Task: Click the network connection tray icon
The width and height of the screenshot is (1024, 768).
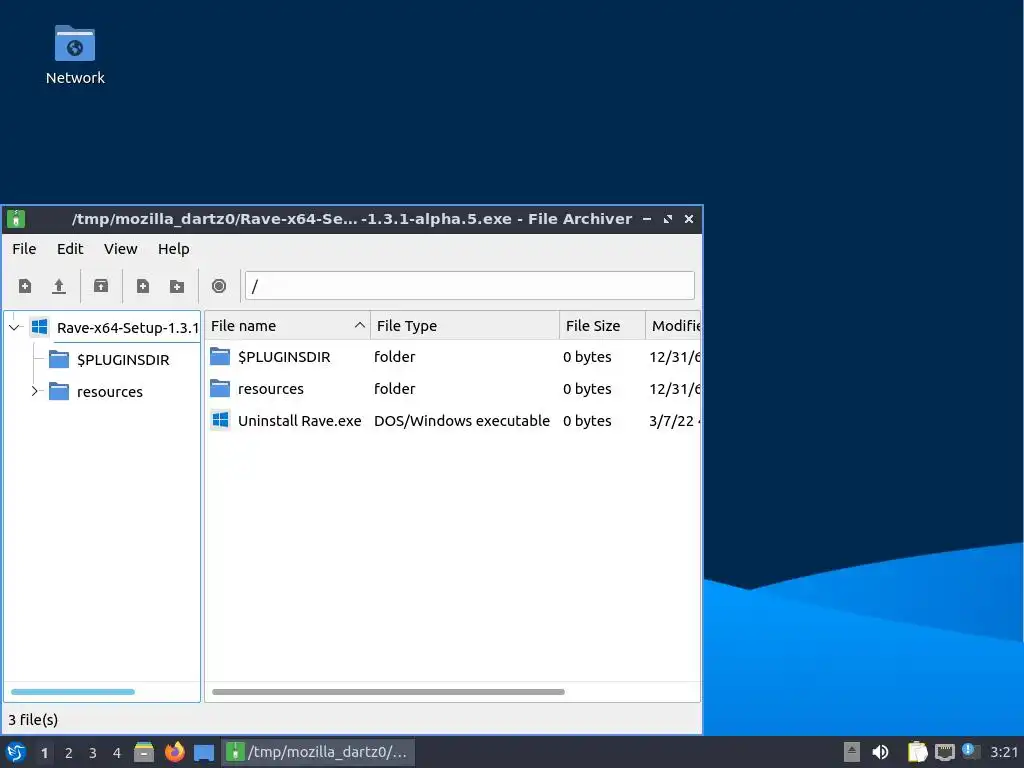Action: click(x=944, y=752)
